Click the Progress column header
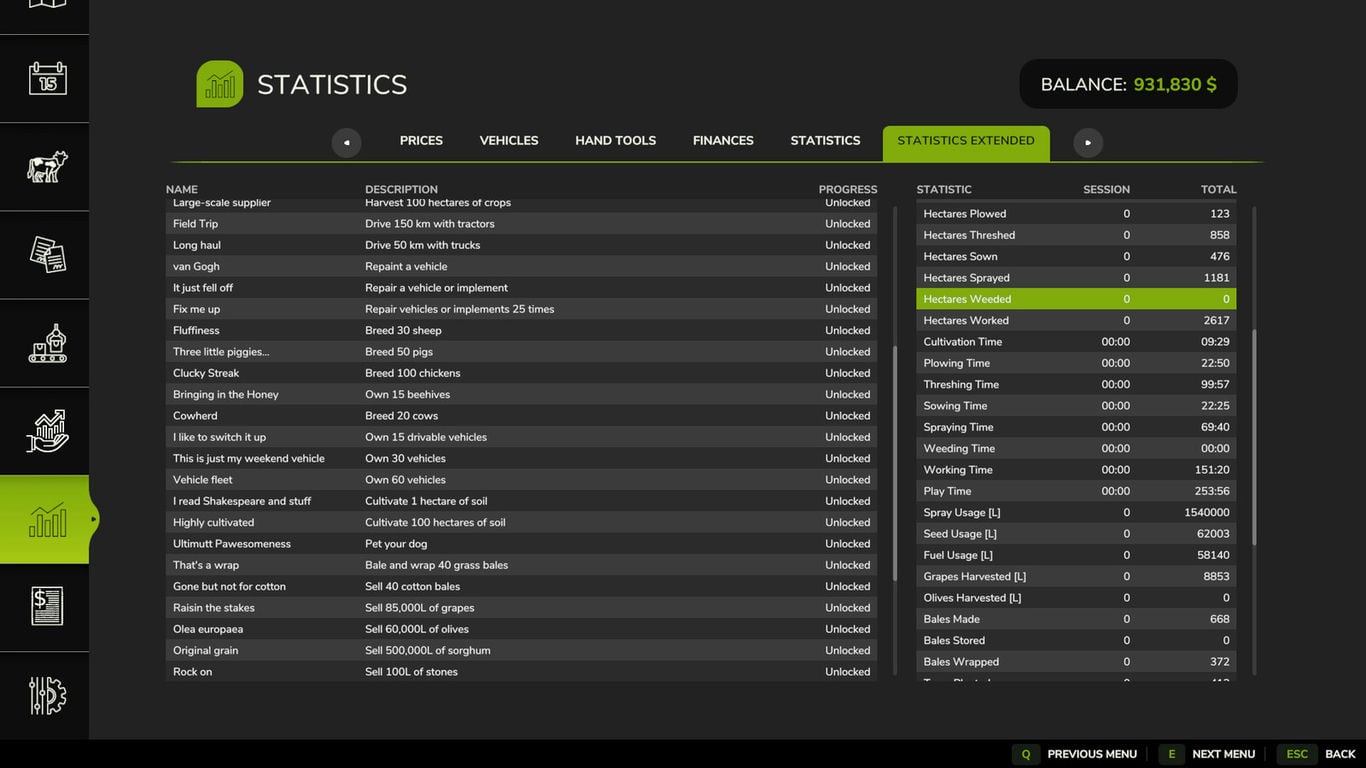 click(x=847, y=189)
